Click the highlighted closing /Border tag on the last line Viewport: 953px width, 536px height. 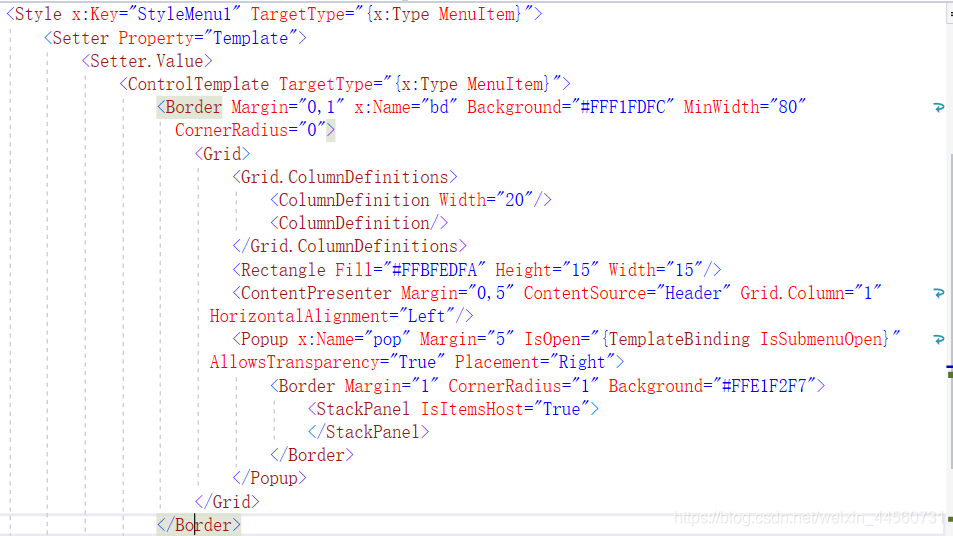(199, 526)
